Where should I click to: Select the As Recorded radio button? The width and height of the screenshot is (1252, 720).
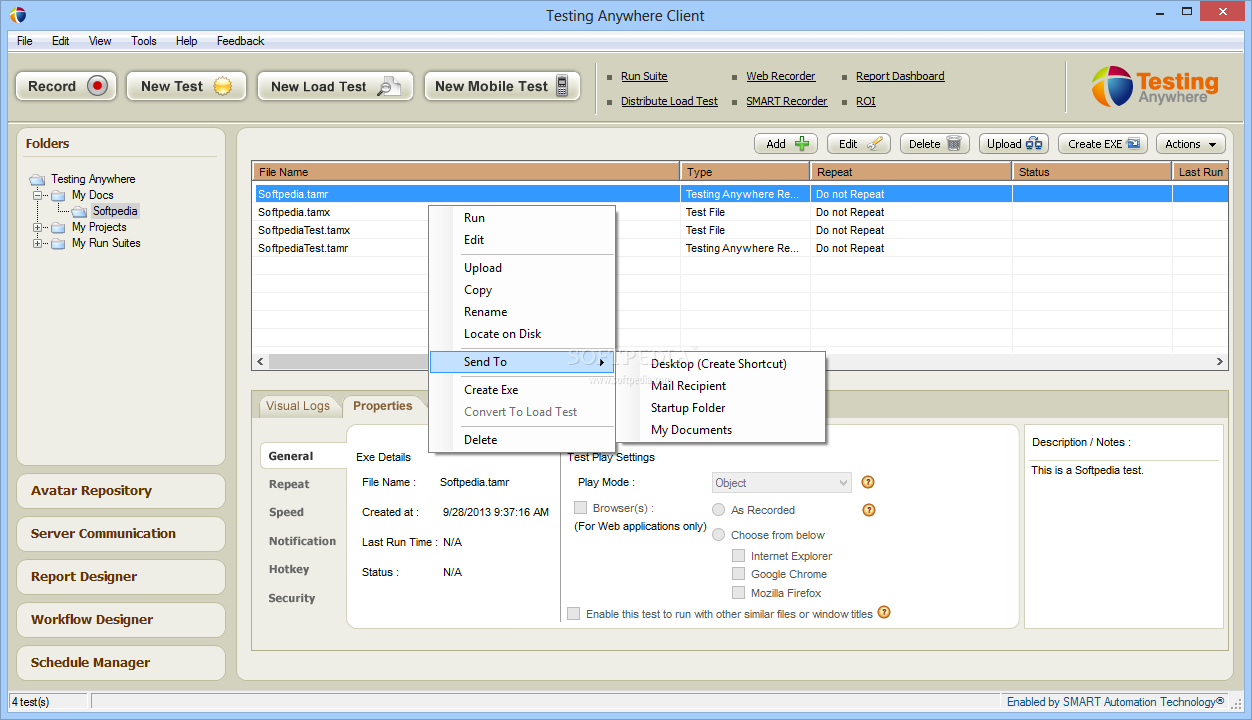click(718, 509)
